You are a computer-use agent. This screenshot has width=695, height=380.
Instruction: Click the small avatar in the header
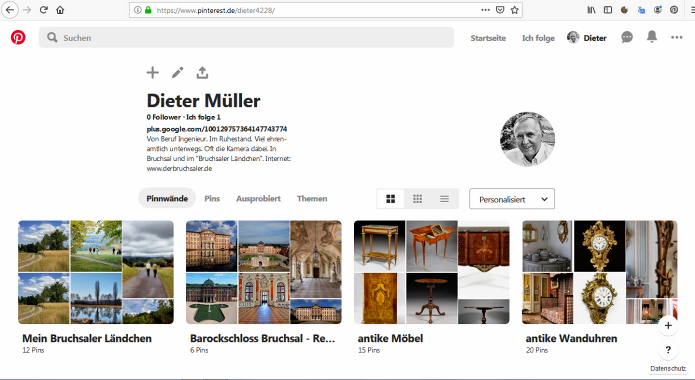(573, 37)
